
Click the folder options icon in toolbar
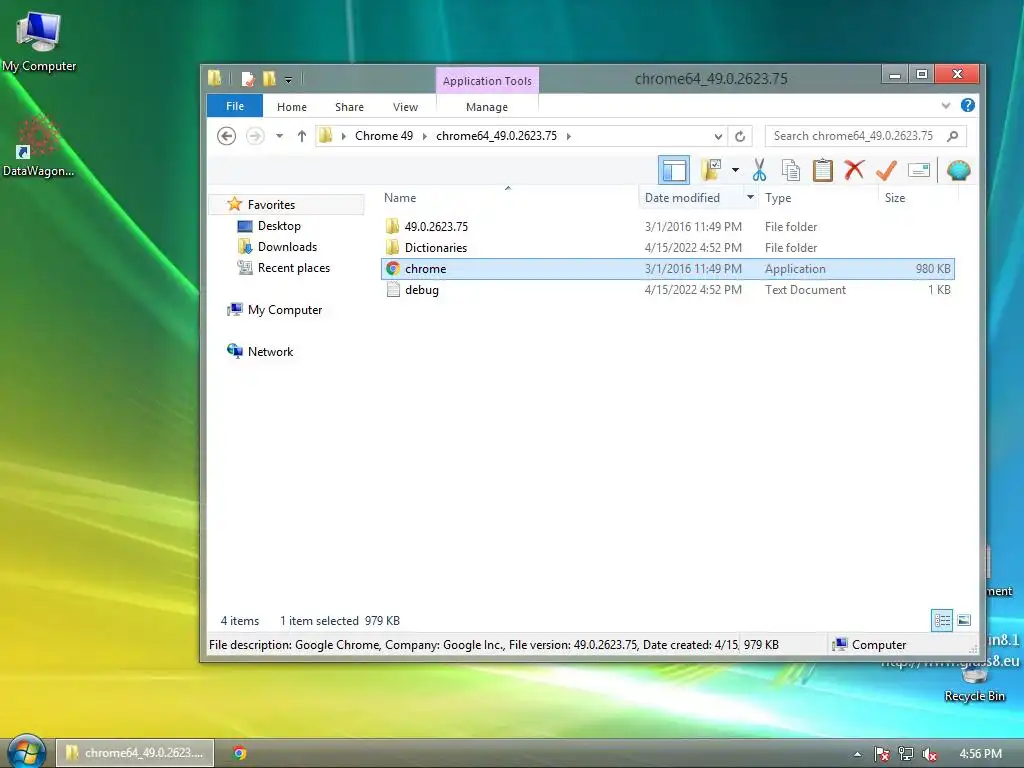(x=711, y=170)
